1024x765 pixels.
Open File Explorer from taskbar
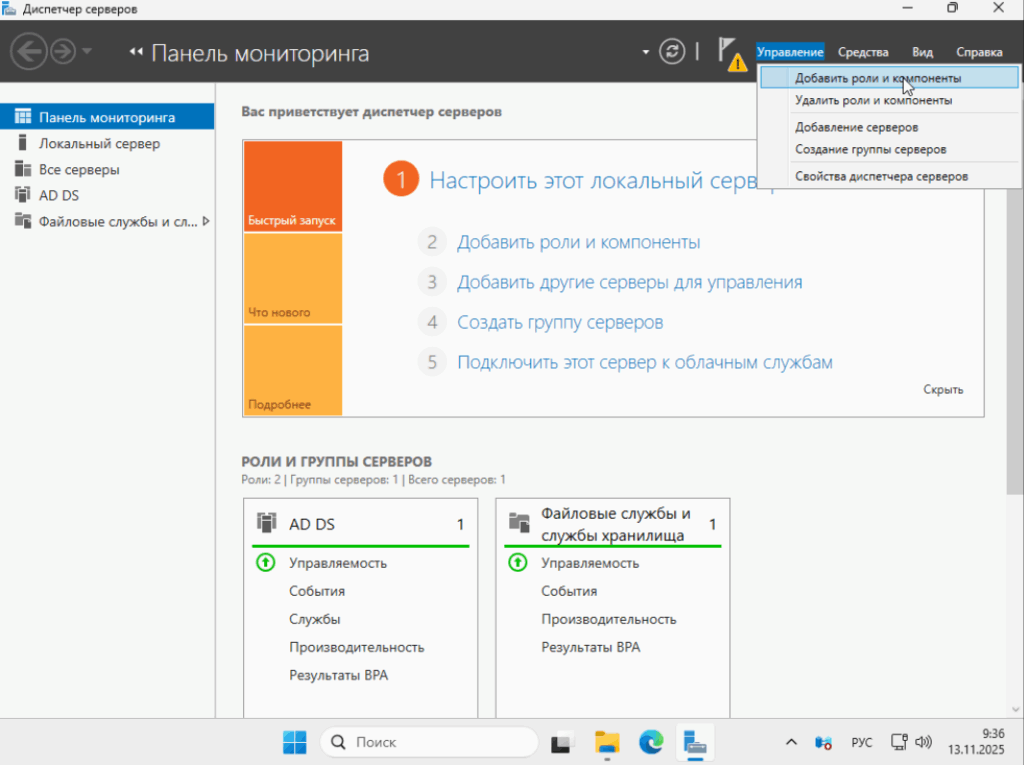click(x=607, y=742)
